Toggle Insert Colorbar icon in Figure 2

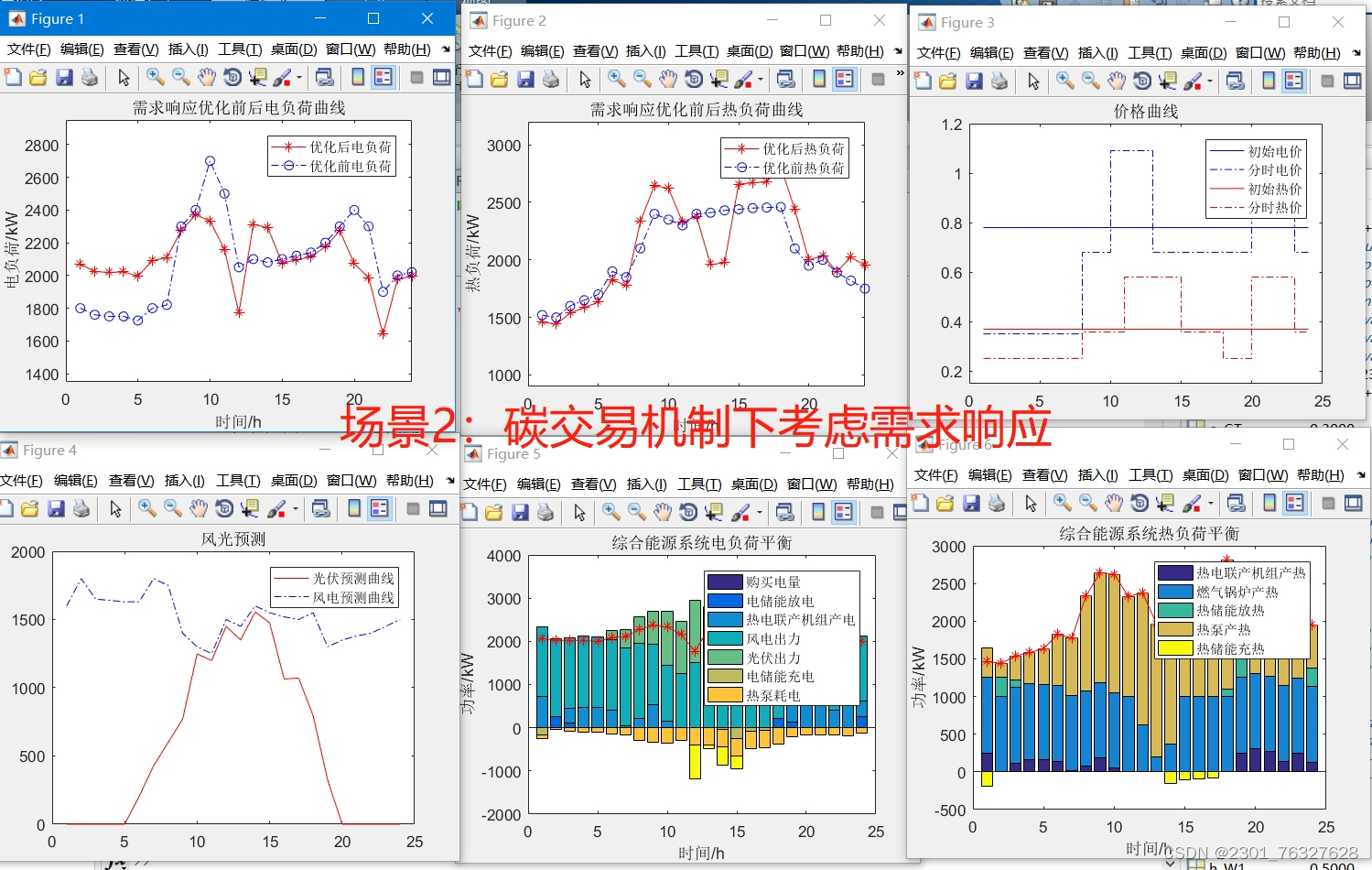819,80
